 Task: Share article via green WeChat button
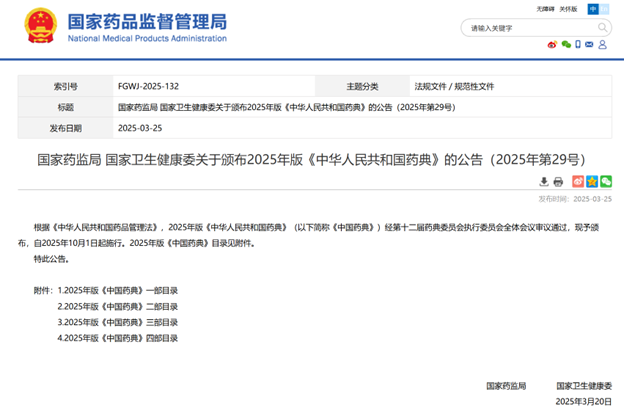606,181
